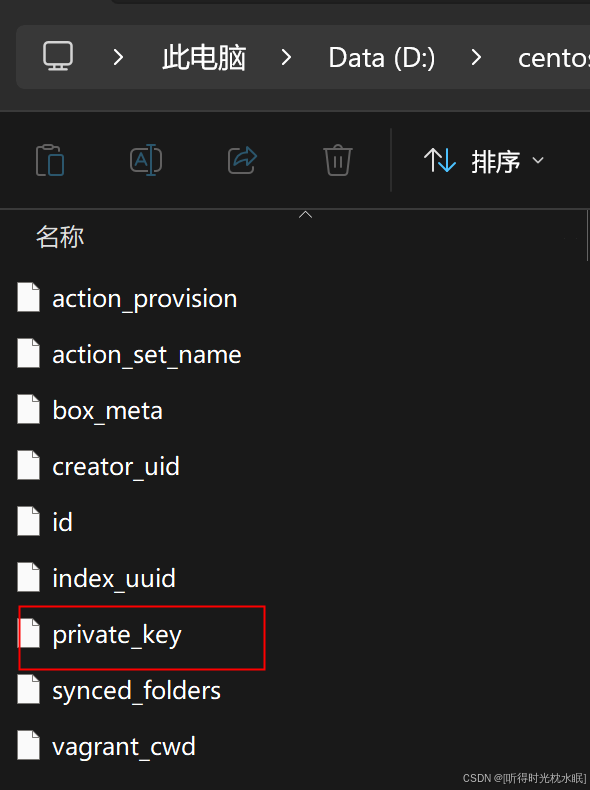Click the rename icon in toolbar
590x790 pixels.
coord(146,160)
